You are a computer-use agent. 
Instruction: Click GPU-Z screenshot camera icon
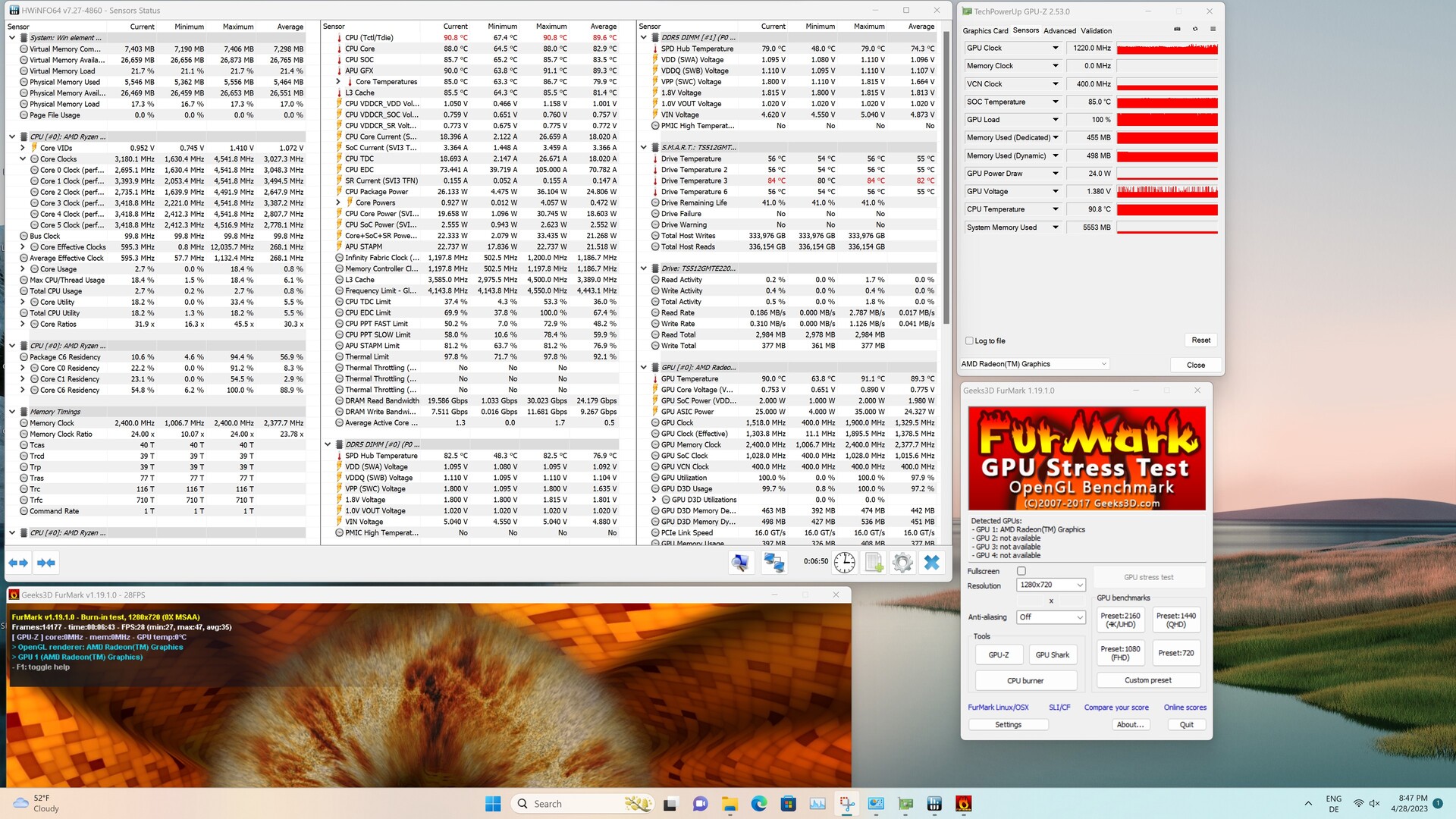coord(1177,30)
